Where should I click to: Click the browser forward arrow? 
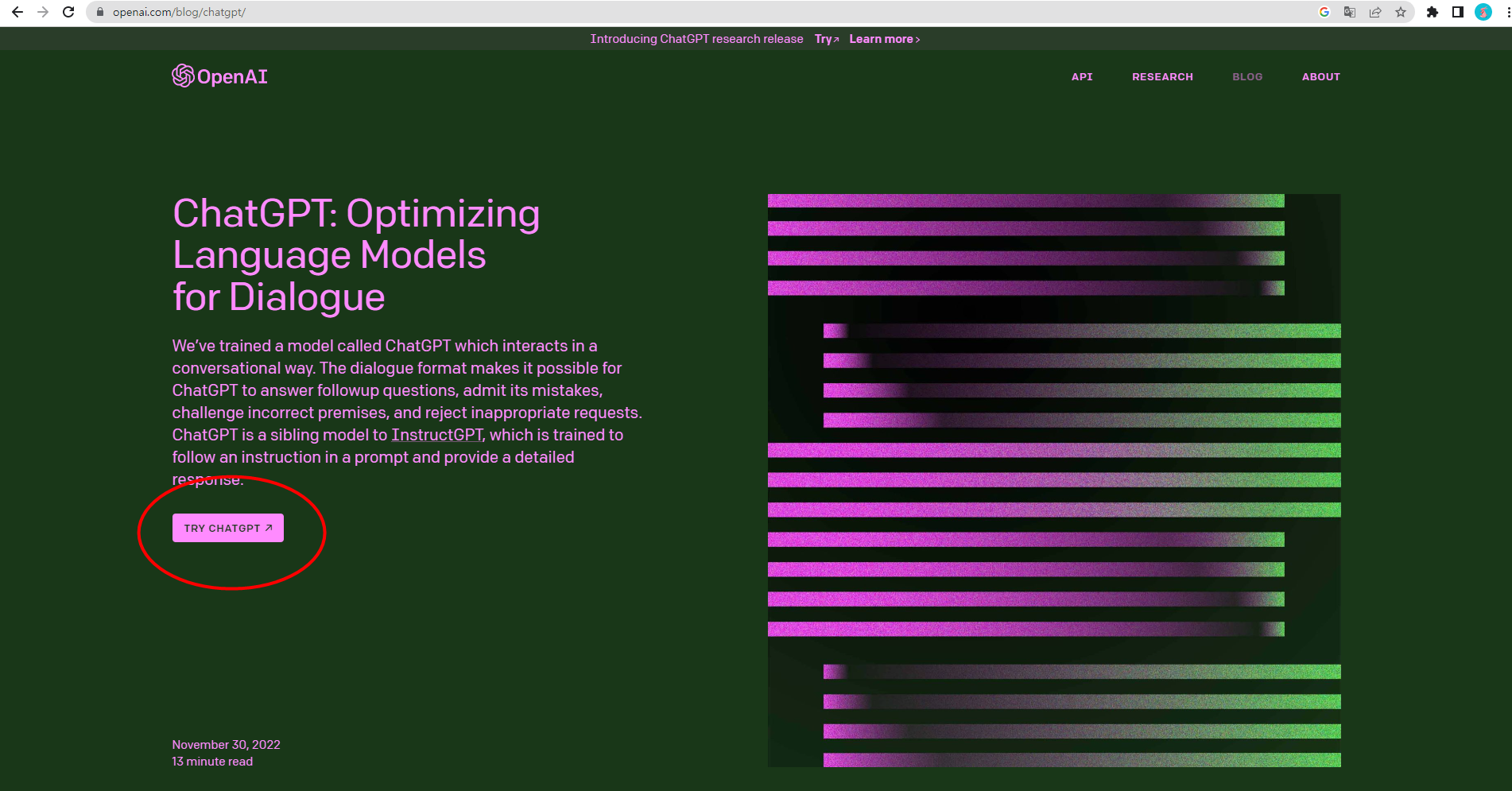43,12
